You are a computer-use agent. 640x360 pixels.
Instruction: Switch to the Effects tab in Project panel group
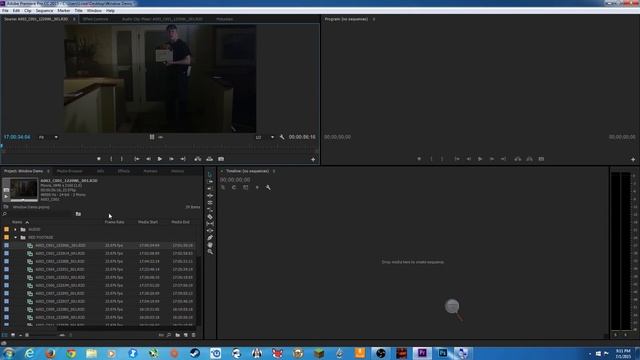coord(124,171)
